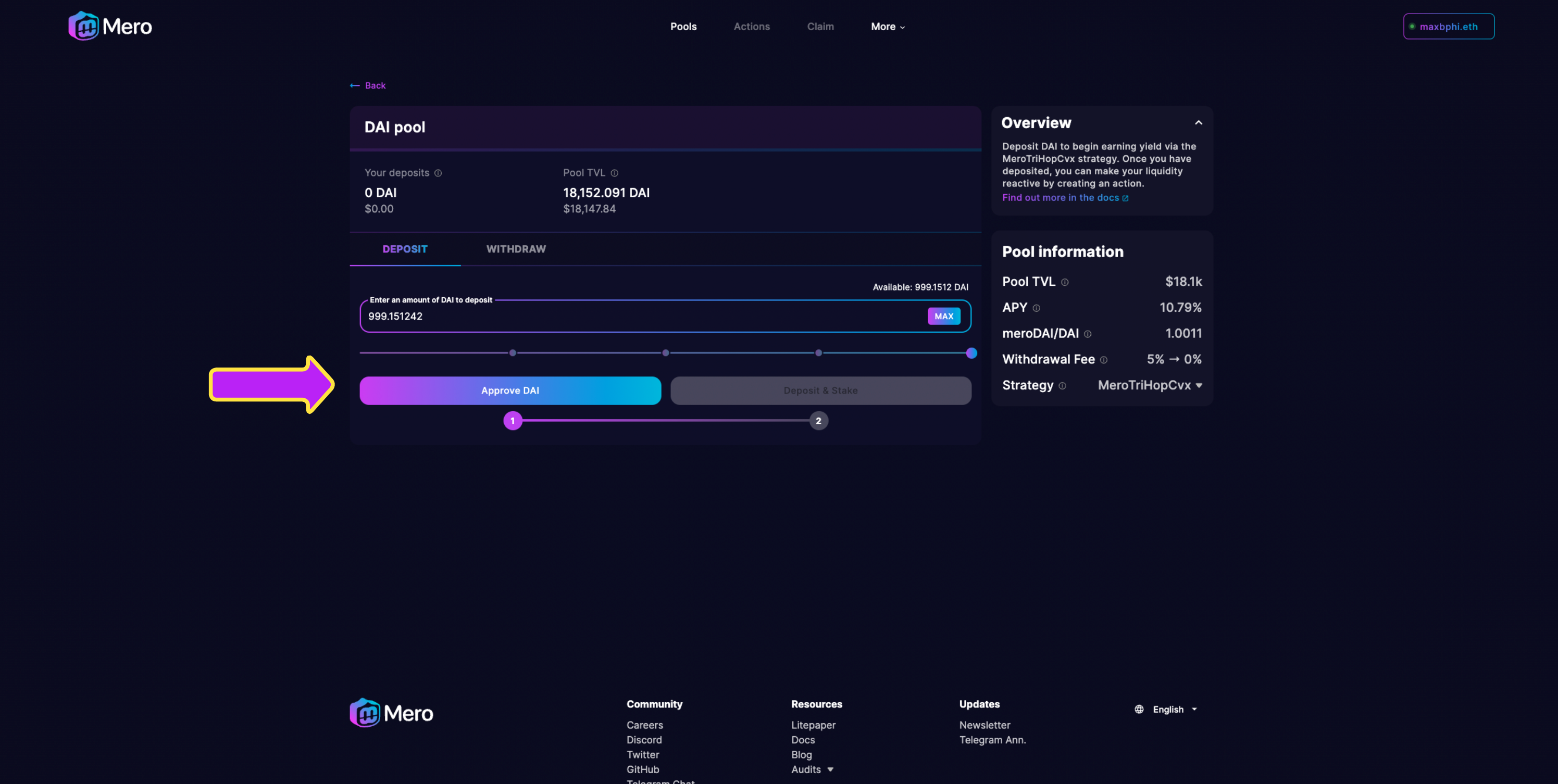Open the GitHub footer link
Screen dimensions: 1558x784
[643, 769]
